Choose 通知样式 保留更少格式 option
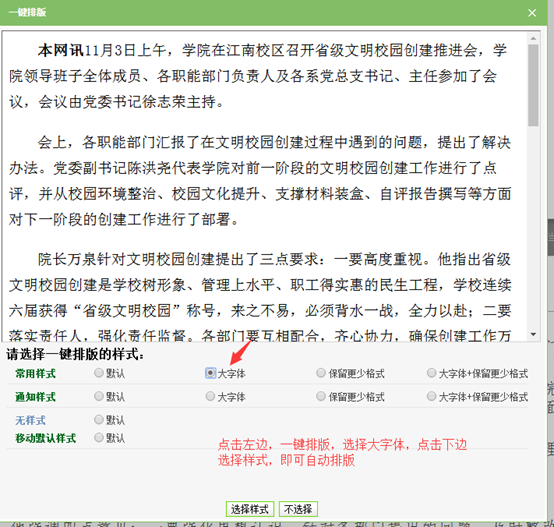This screenshot has height=527, width=554. point(321,396)
